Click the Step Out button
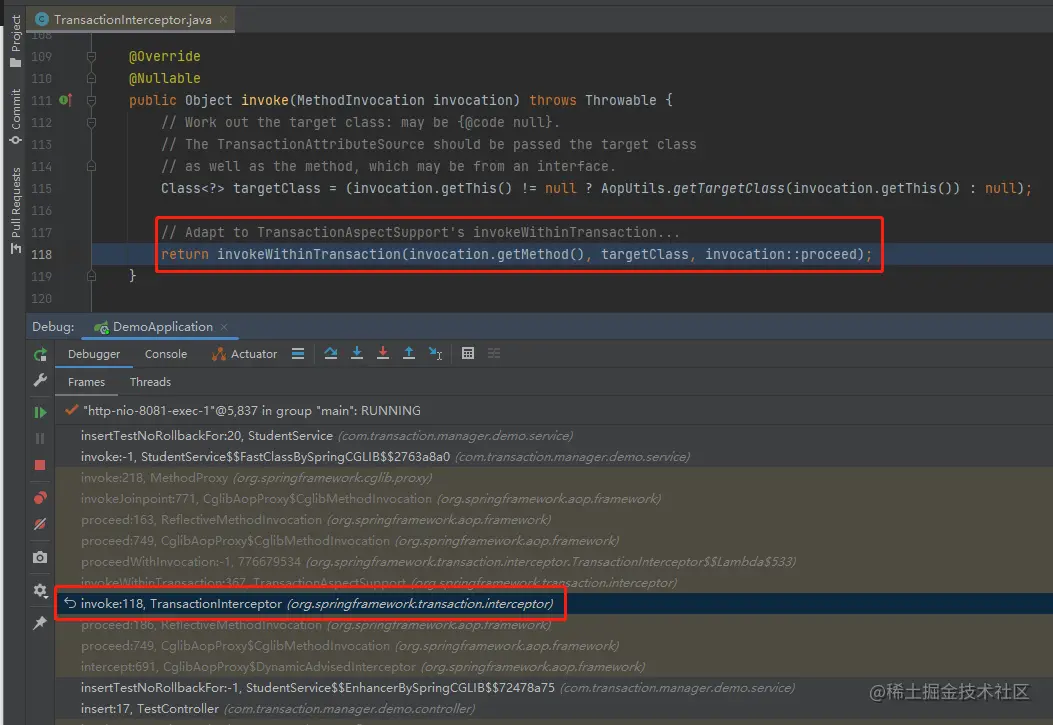The height and width of the screenshot is (725, 1053). click(408, 353)
